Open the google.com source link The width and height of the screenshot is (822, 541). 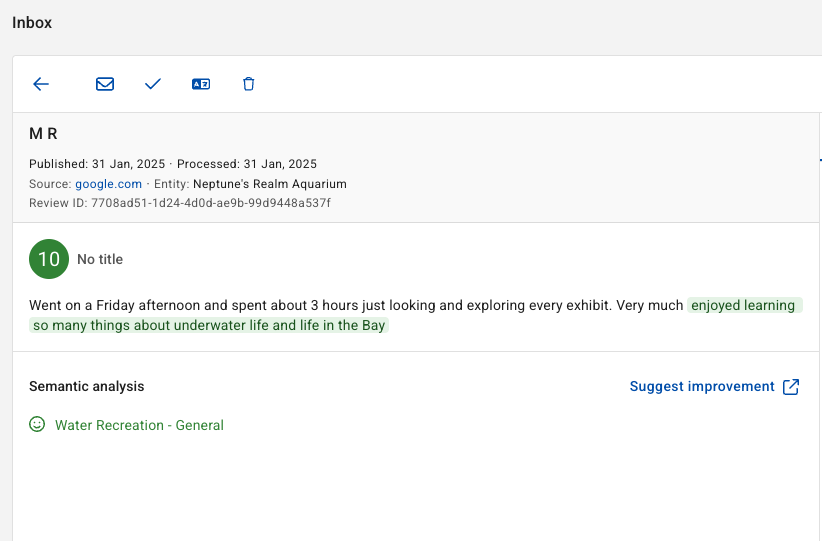point(109,184)
